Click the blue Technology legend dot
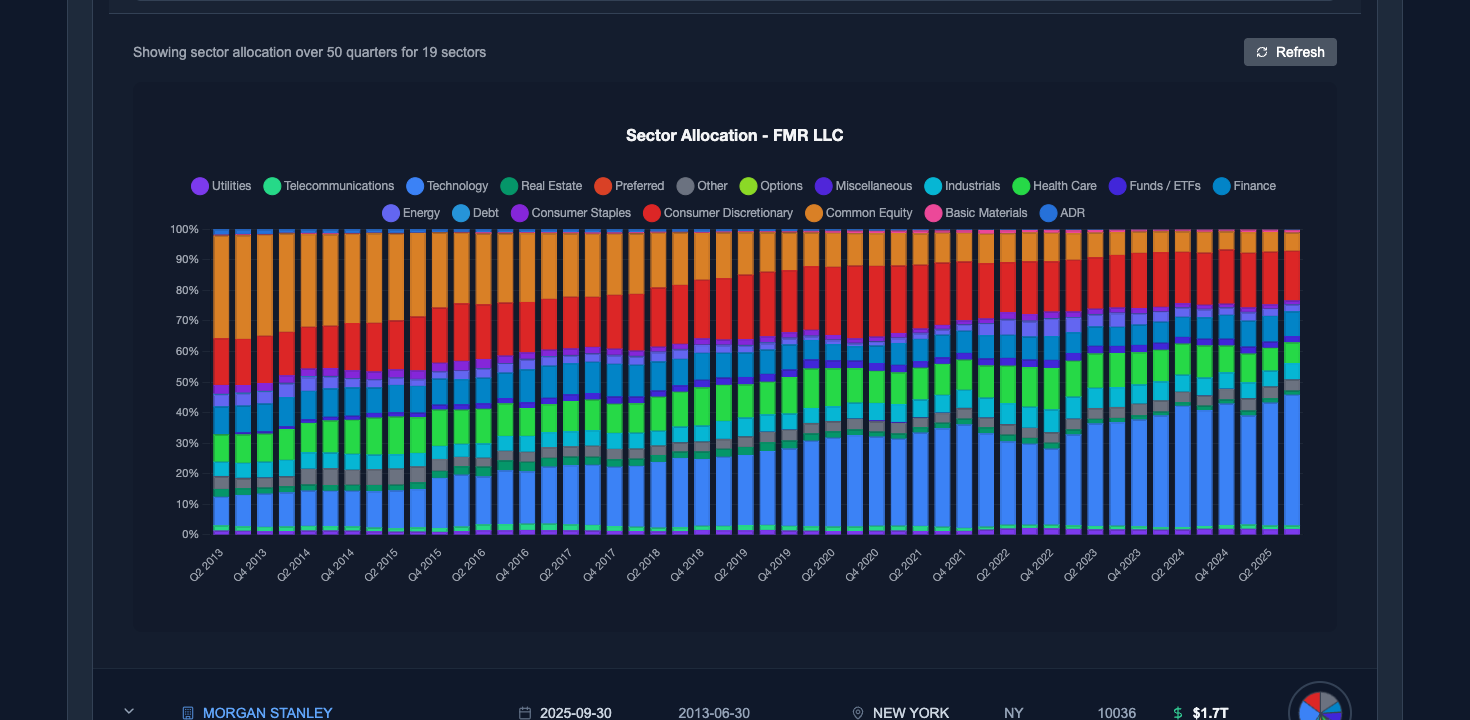Viewport: 1470px width, 720px height. 417,186
